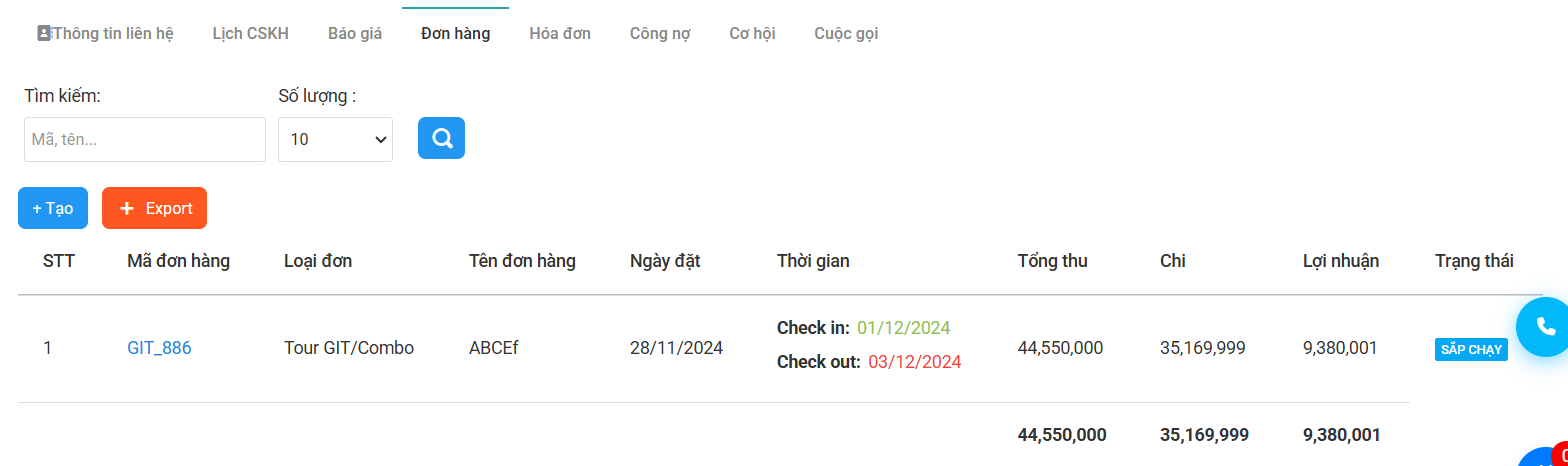Select the Đơn hàng tab

click(x=456, y=33)
